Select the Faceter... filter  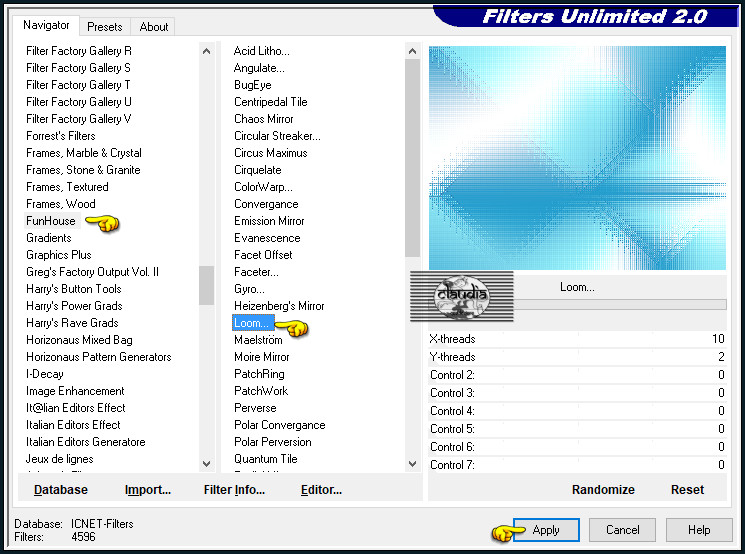click(257, 272)
